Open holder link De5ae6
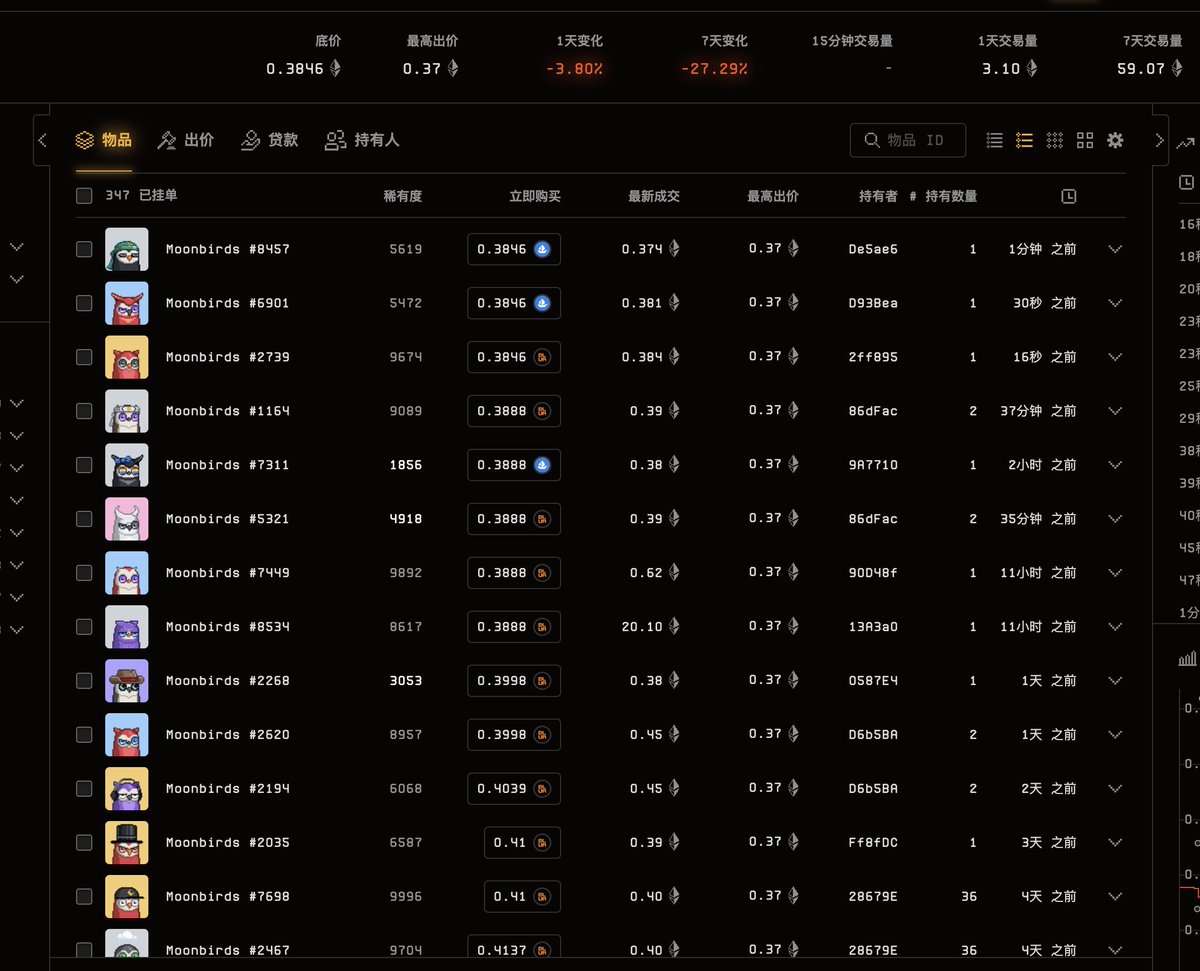 873,249
